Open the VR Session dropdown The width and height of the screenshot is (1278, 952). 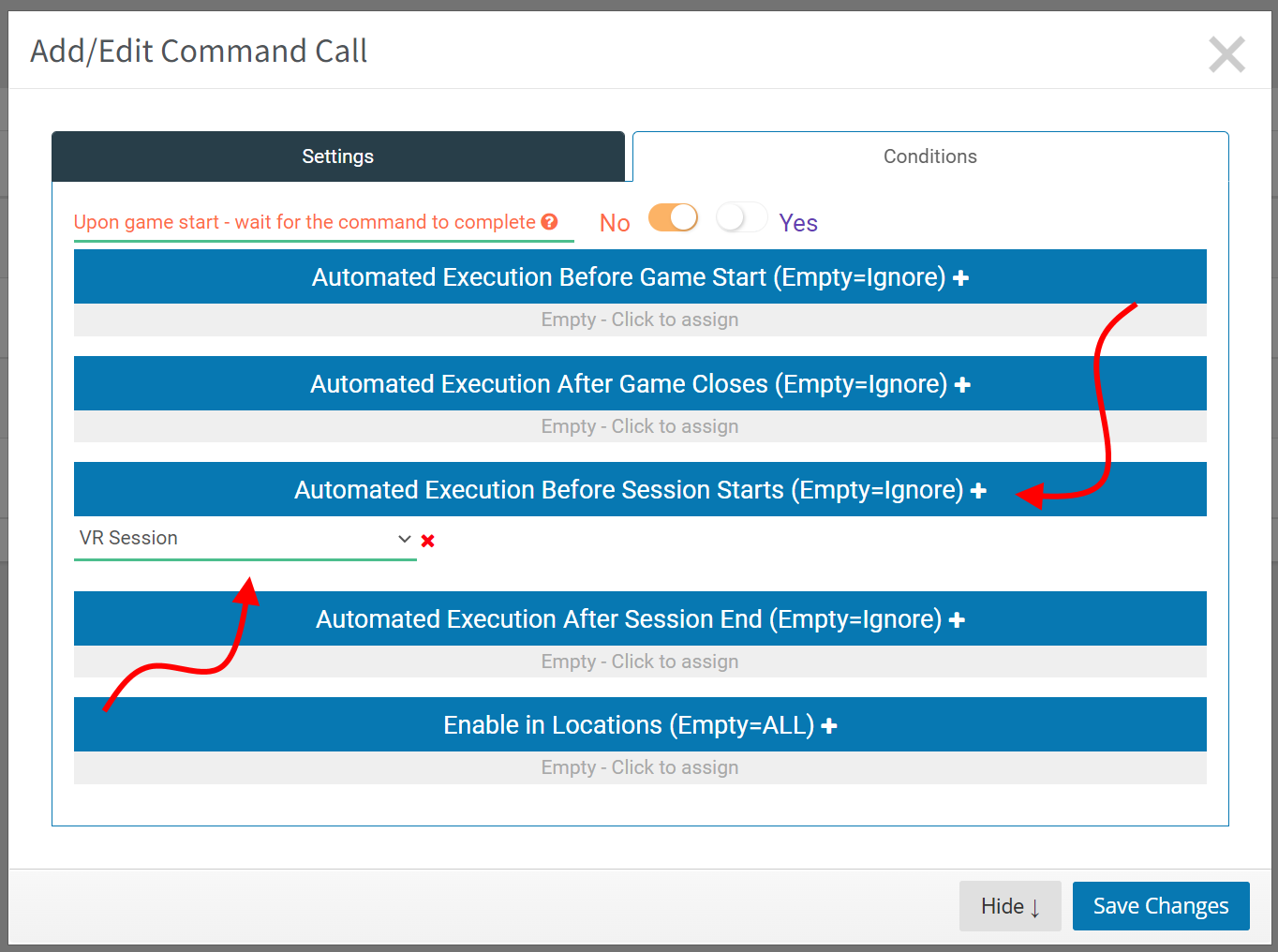245,539
